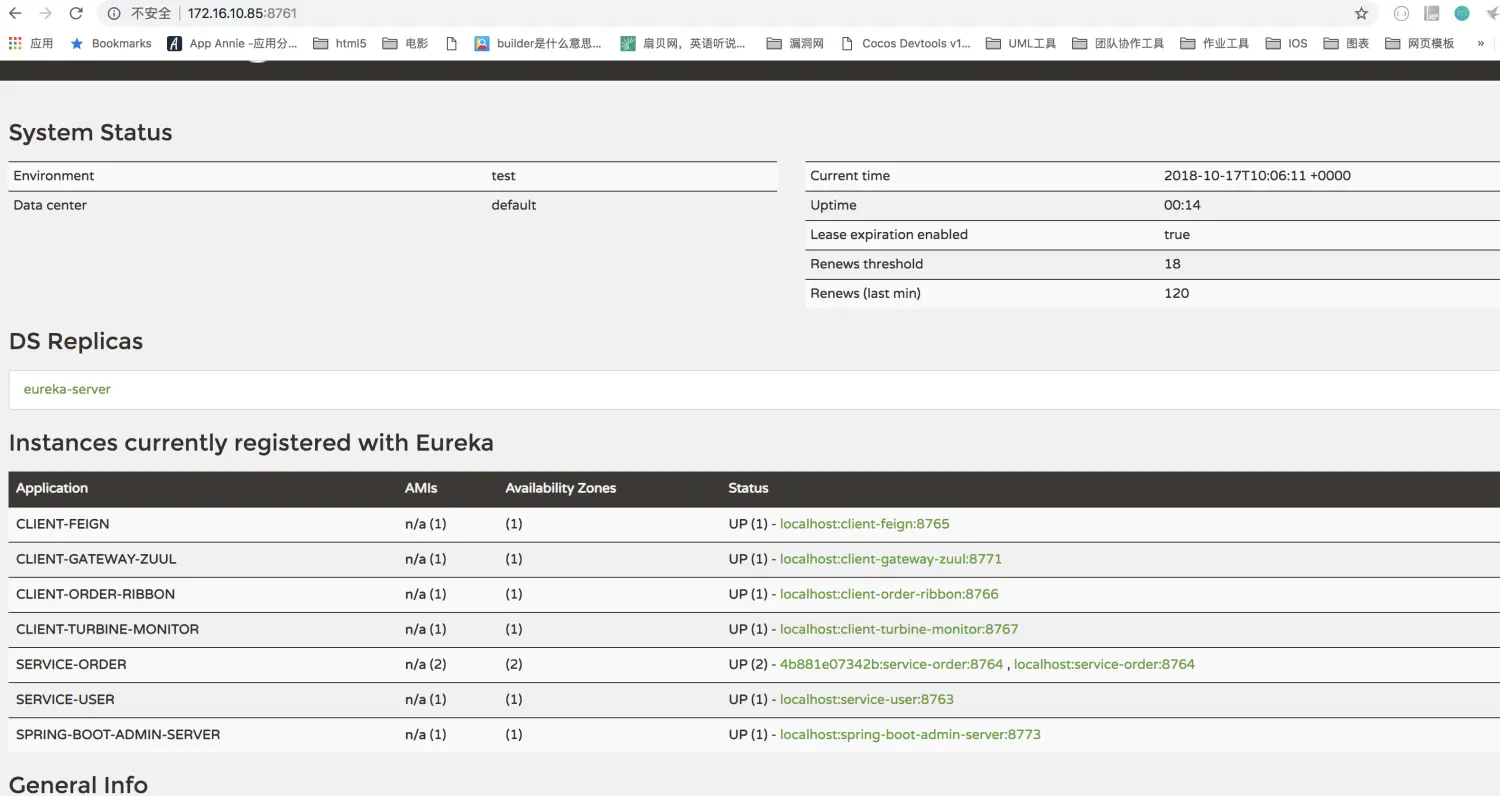1500x796 pixels.
Task: Click the Renews threshold value 18
Action: [x=1172, y=264]
